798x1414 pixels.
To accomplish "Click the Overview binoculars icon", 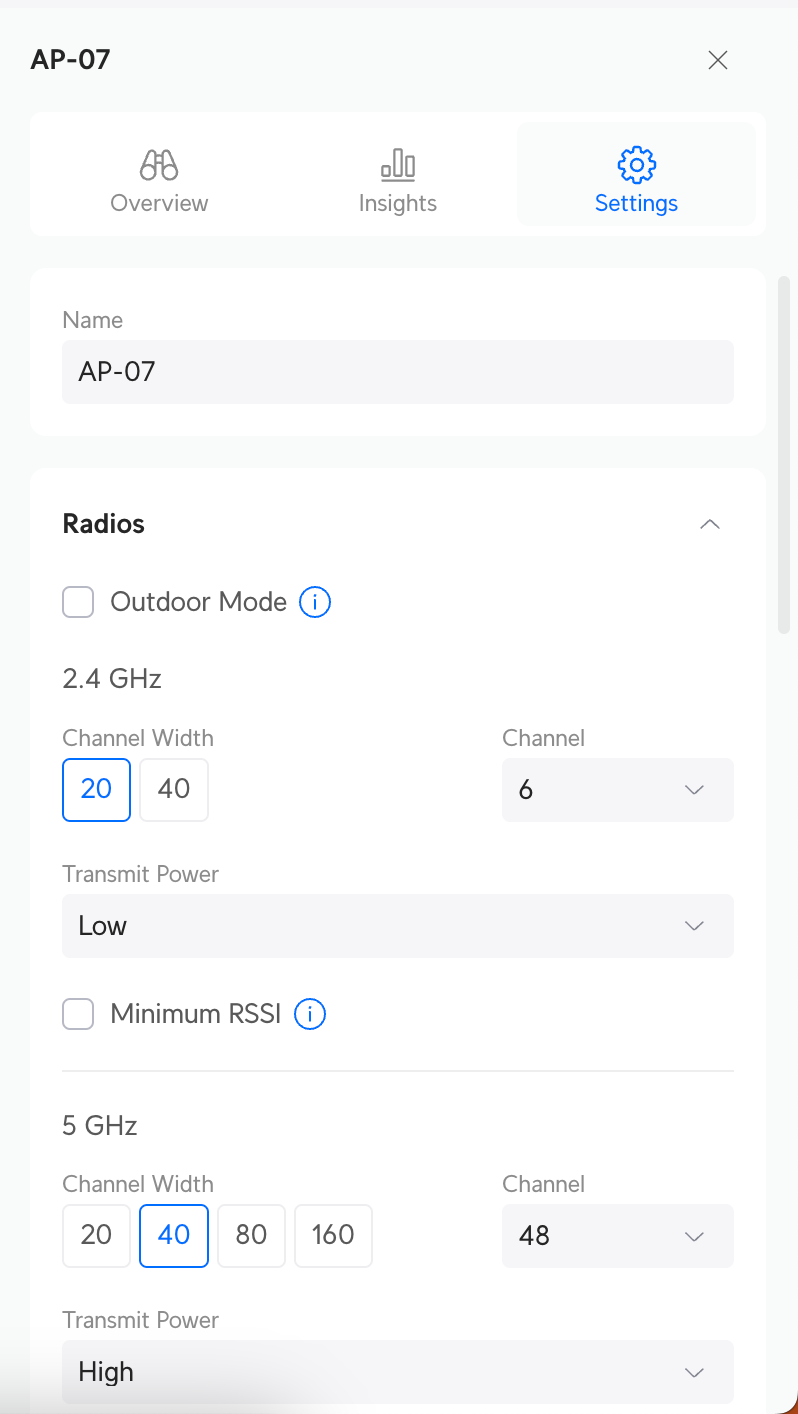I will pos(159,165).
